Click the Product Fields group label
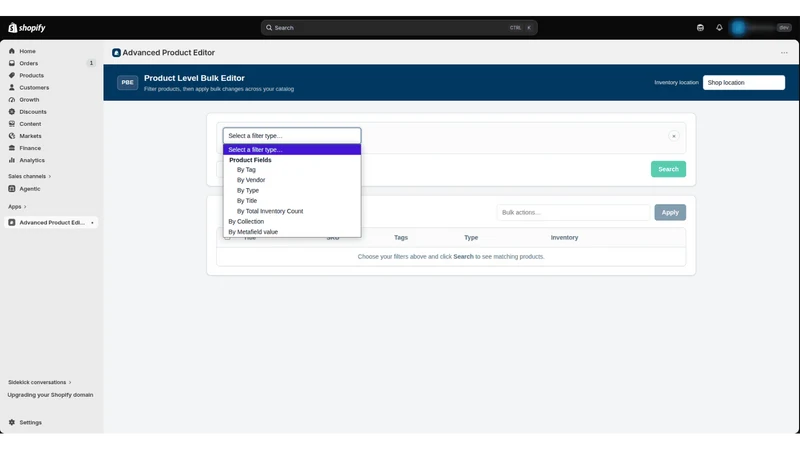This screenshot has height=450, width=800. pos(250,160)
